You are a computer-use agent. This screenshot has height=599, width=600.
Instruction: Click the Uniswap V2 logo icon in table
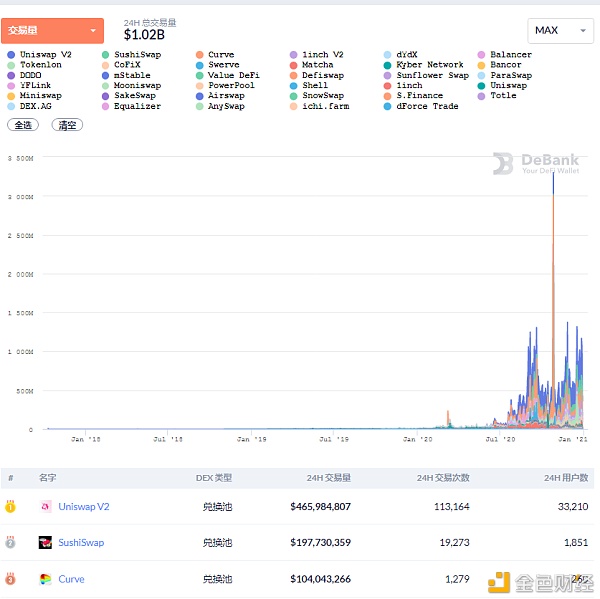coord(45,507)
